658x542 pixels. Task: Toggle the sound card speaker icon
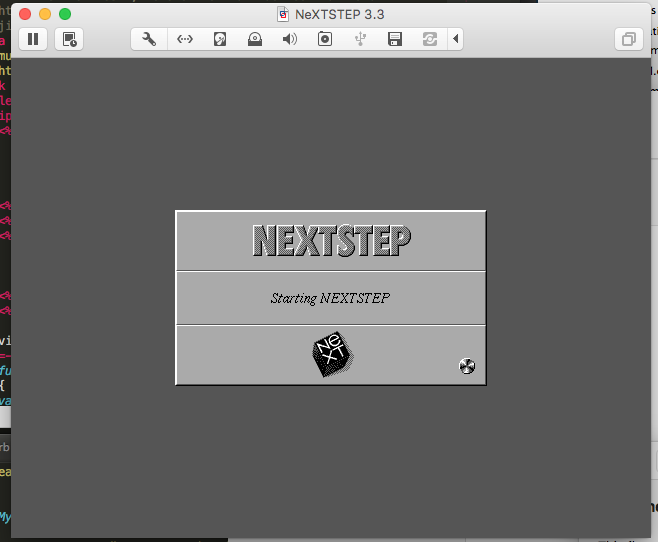pos(290,39)
